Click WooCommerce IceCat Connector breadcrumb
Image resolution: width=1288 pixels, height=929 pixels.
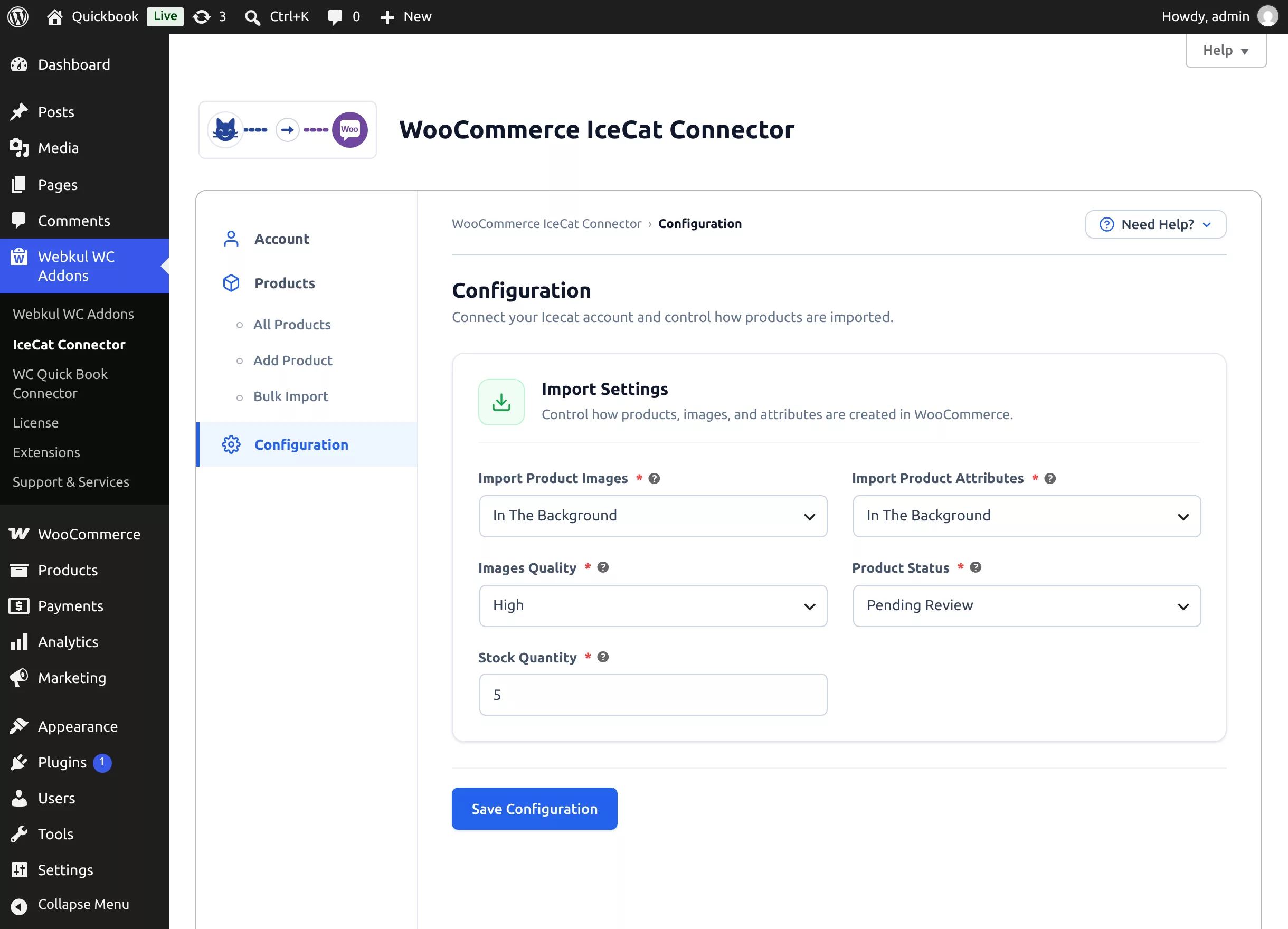[546, 224]
